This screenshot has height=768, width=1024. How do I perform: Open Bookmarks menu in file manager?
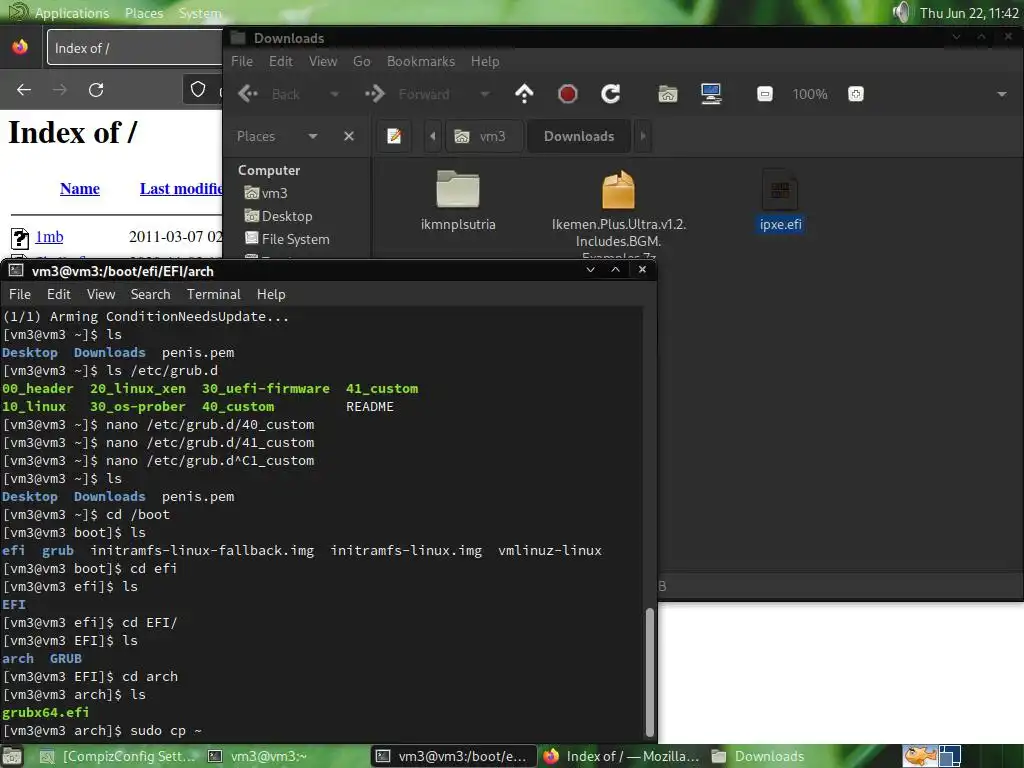tap(421, 61)
